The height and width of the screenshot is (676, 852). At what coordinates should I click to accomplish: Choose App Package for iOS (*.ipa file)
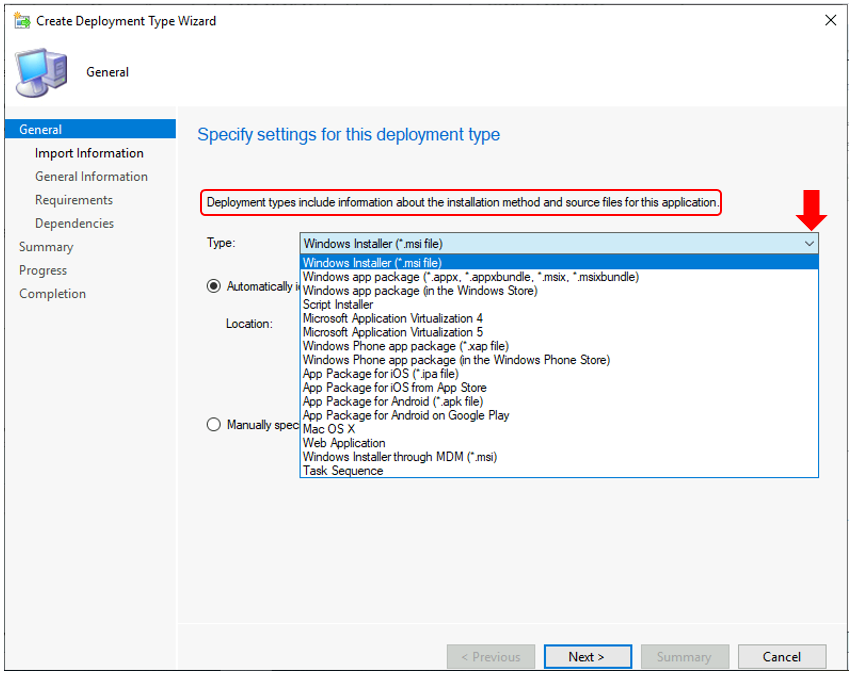click(x=559, y=374)
